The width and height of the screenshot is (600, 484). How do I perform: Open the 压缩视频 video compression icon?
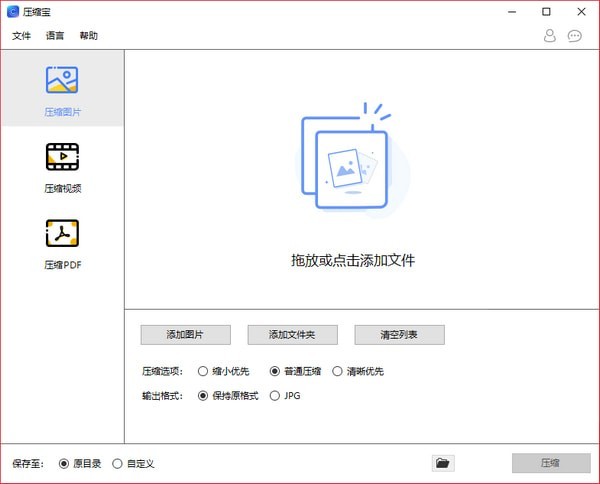pos(62,157)
